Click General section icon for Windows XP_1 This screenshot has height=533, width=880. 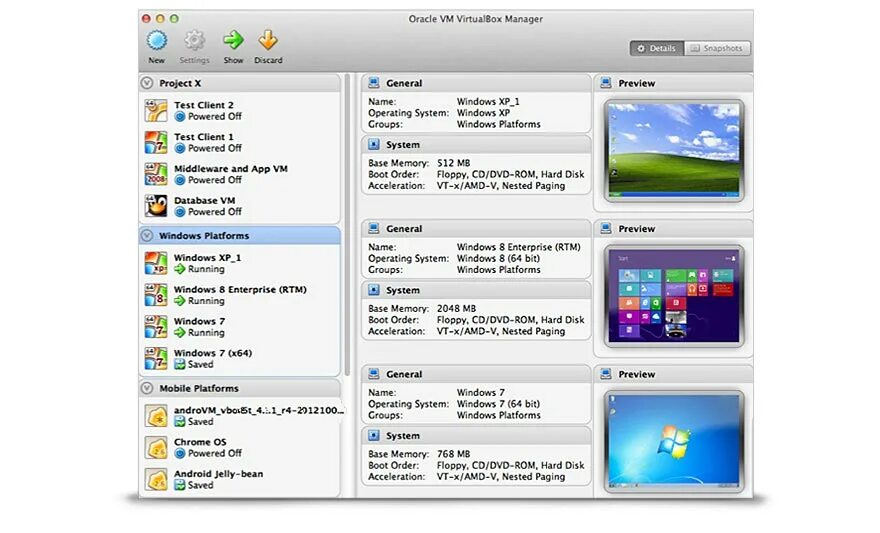[x=373, y=83]
